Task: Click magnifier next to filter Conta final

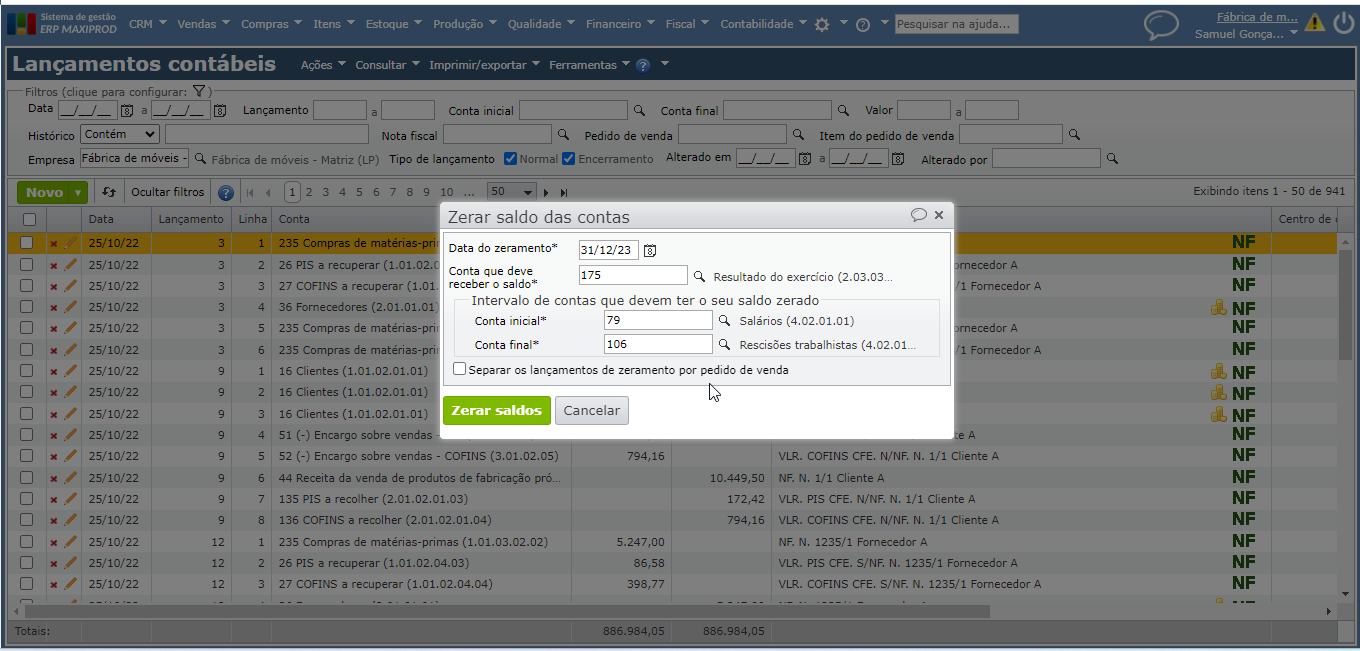Action: coord(844,111)
